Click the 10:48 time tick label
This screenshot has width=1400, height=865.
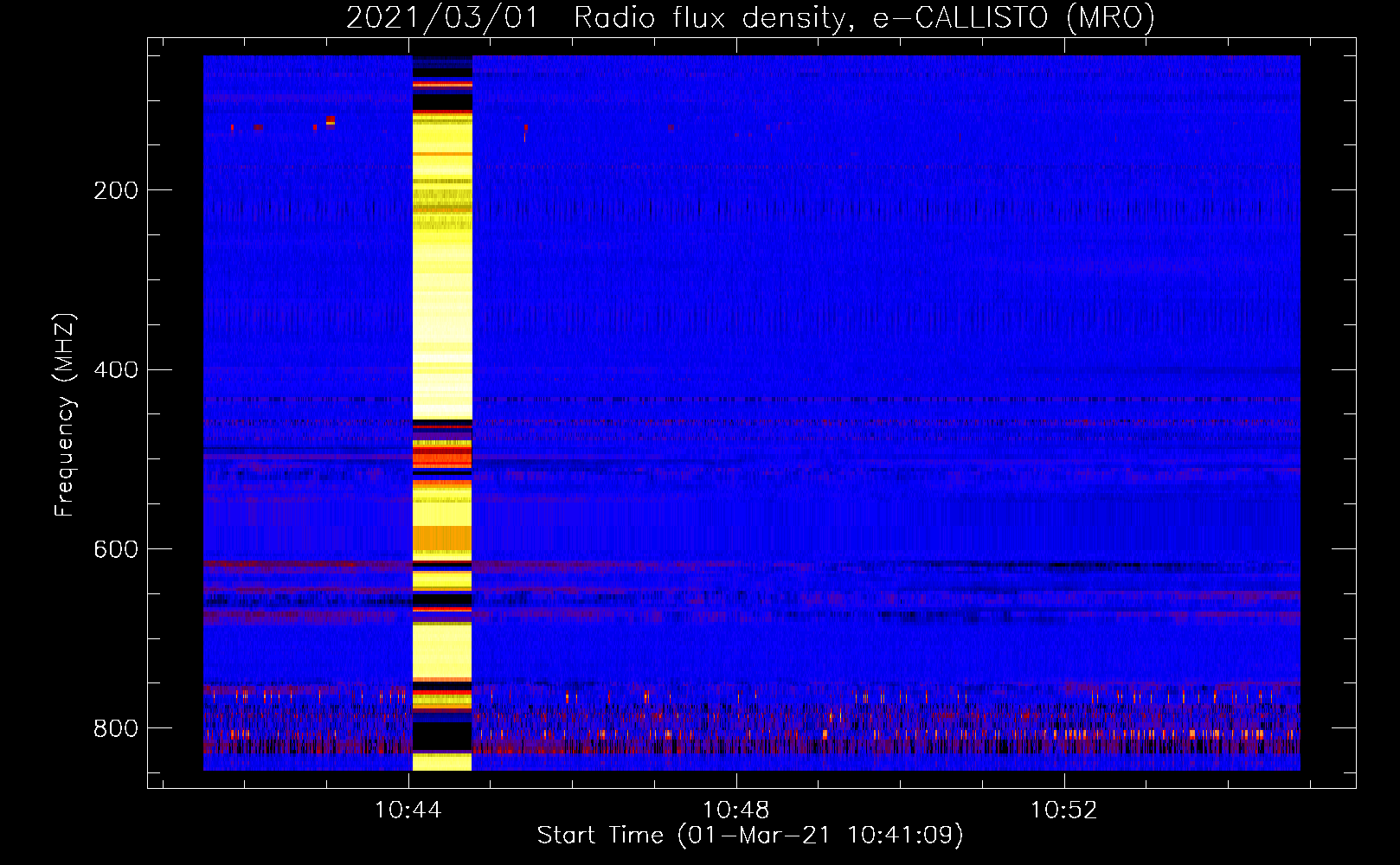click(x=735, y=811)
